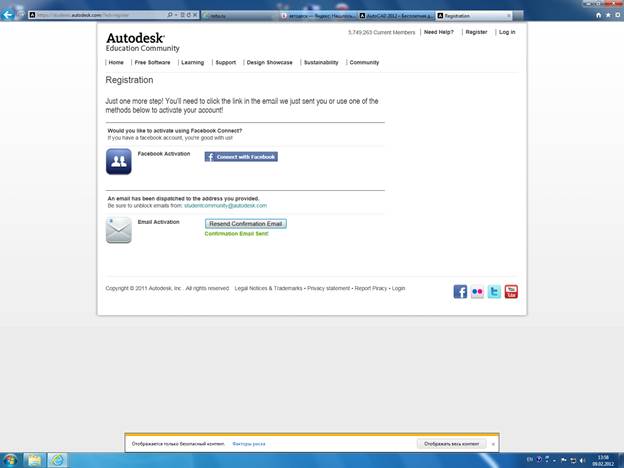The height and width of the screenshot is (468, 624).
Task: Click studentcommunity@autodesk.com email link
Action: pyautogui.click(x=226, y=206)
